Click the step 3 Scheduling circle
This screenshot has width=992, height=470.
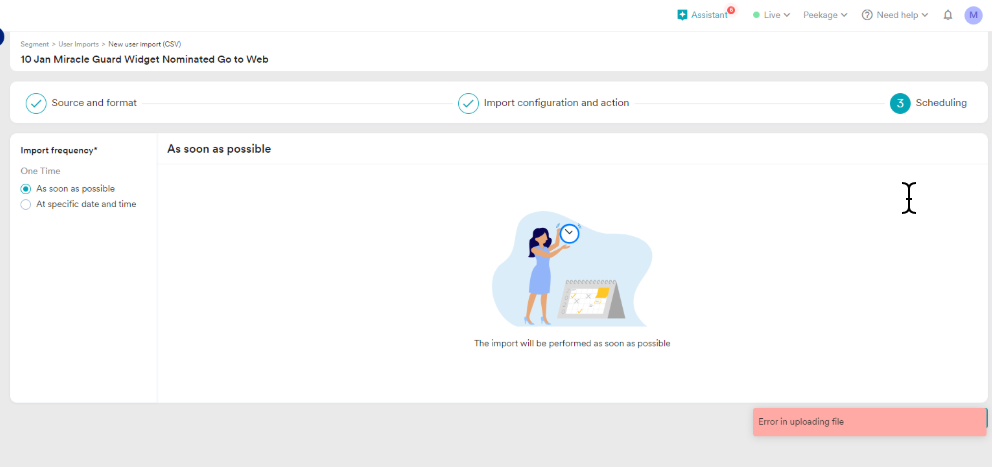coord(900,103)
